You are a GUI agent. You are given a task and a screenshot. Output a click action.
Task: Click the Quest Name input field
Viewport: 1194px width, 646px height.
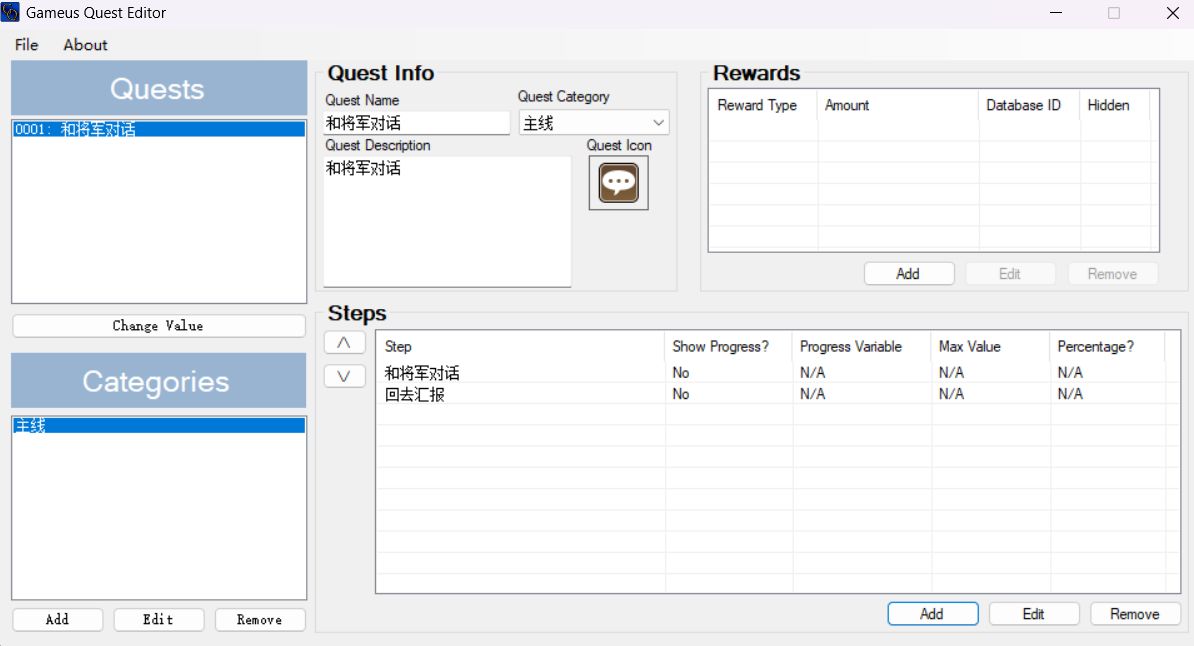[x=417, y=123]
